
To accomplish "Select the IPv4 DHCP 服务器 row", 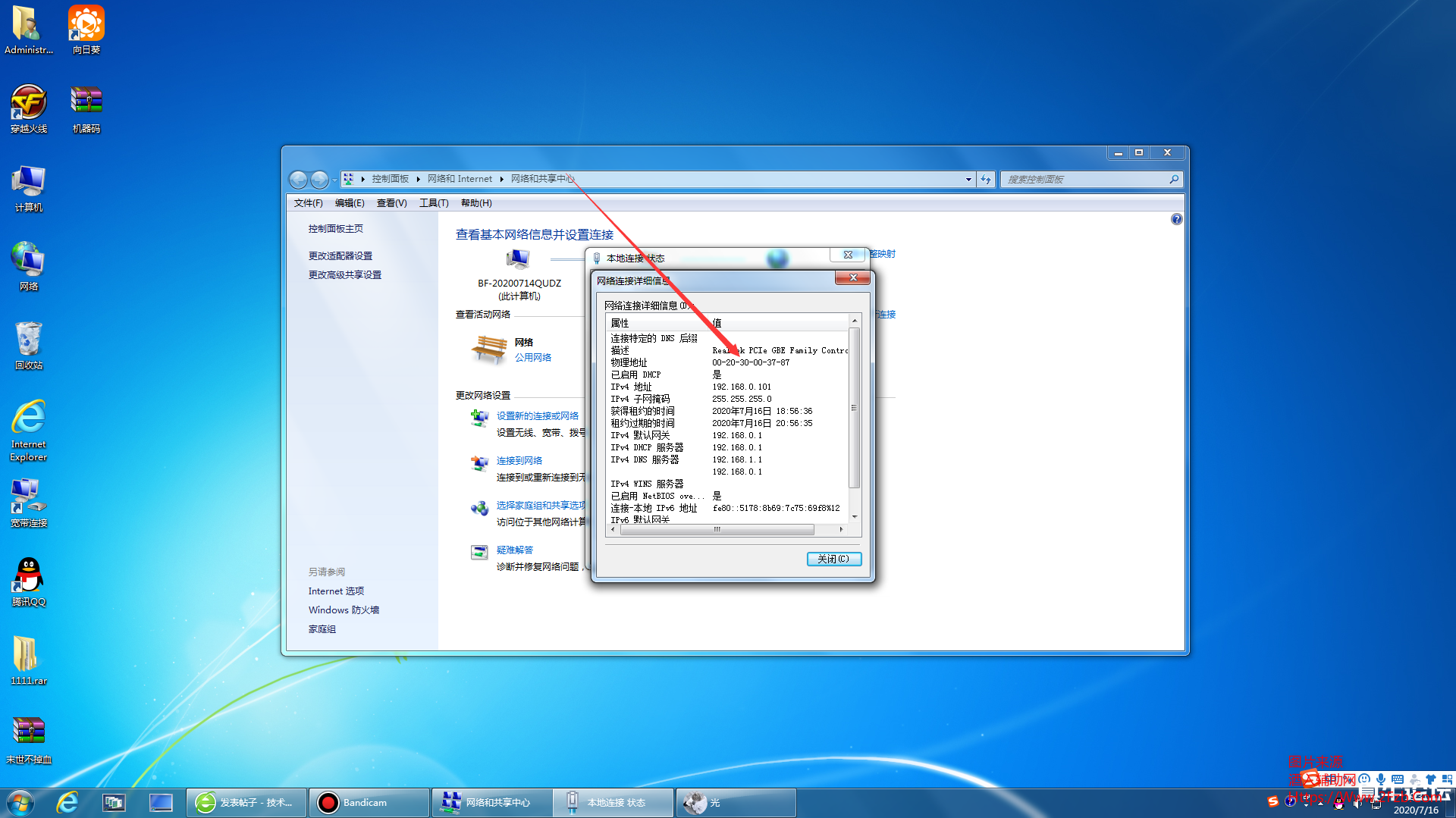I will click(x=728, y=448).
